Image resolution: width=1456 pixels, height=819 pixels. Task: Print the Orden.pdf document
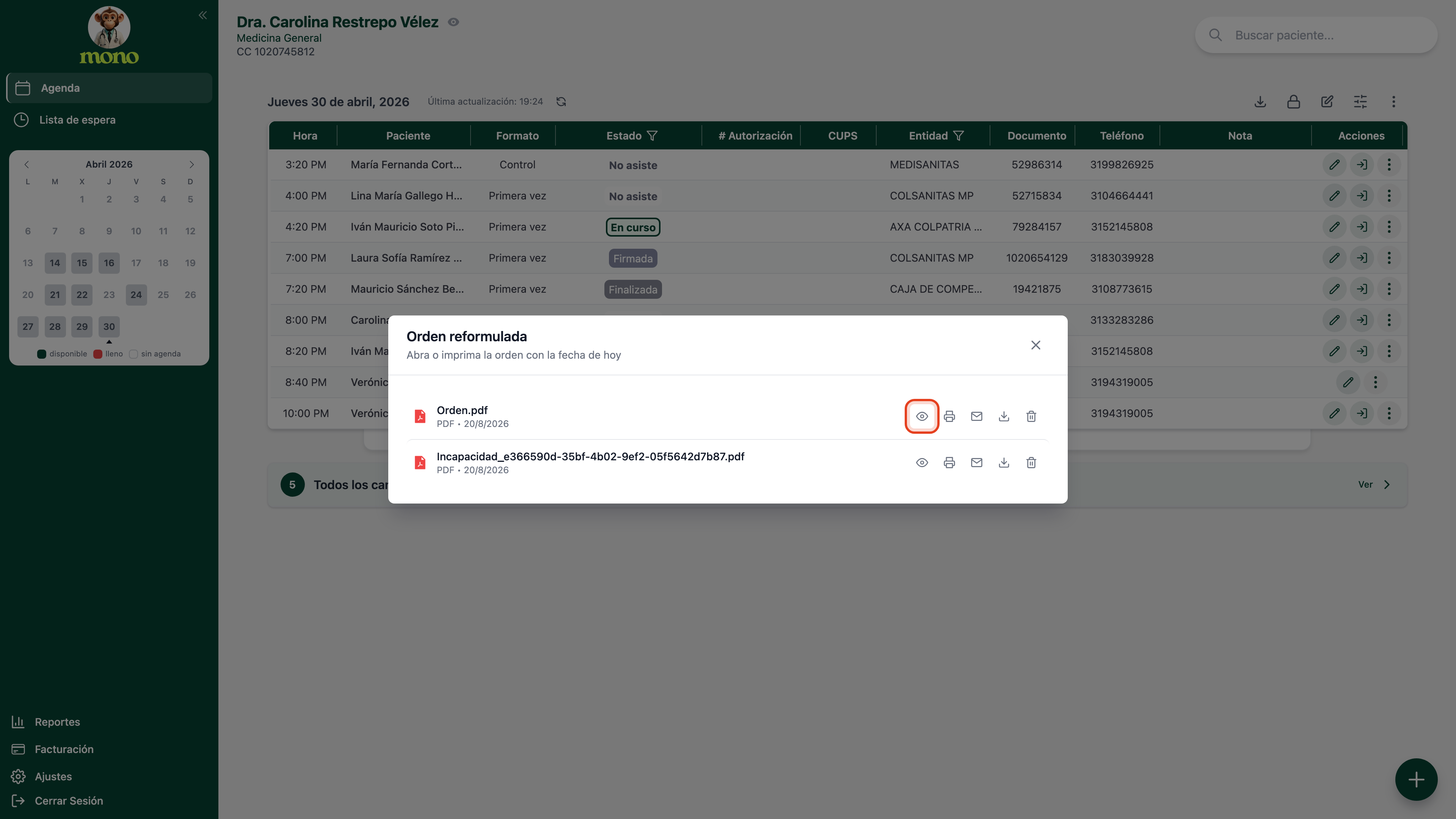(x=949, y=417)
